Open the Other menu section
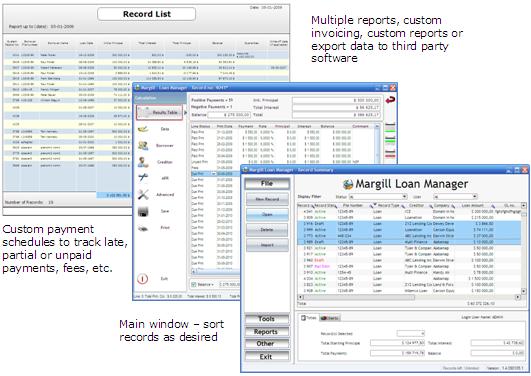Image resolution: width=531 pixels, height=376 pixels. [x=267, y=343]
